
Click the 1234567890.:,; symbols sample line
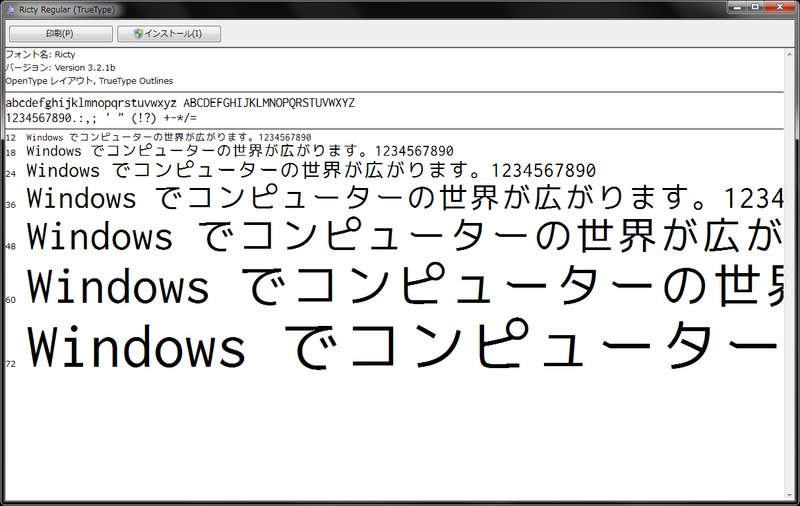tap(101, 118)
